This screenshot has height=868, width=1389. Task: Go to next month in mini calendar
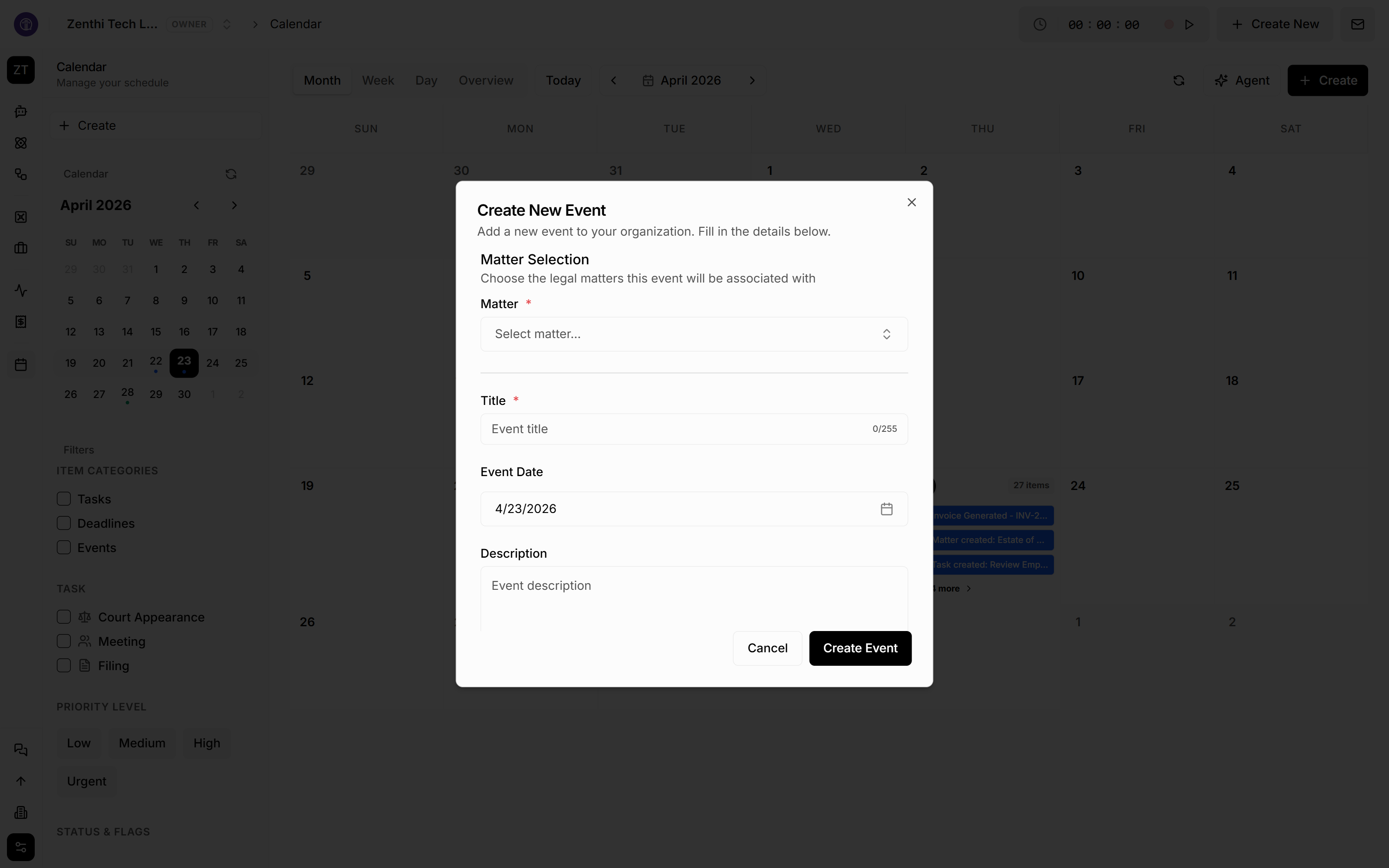[x=234, y=205]
